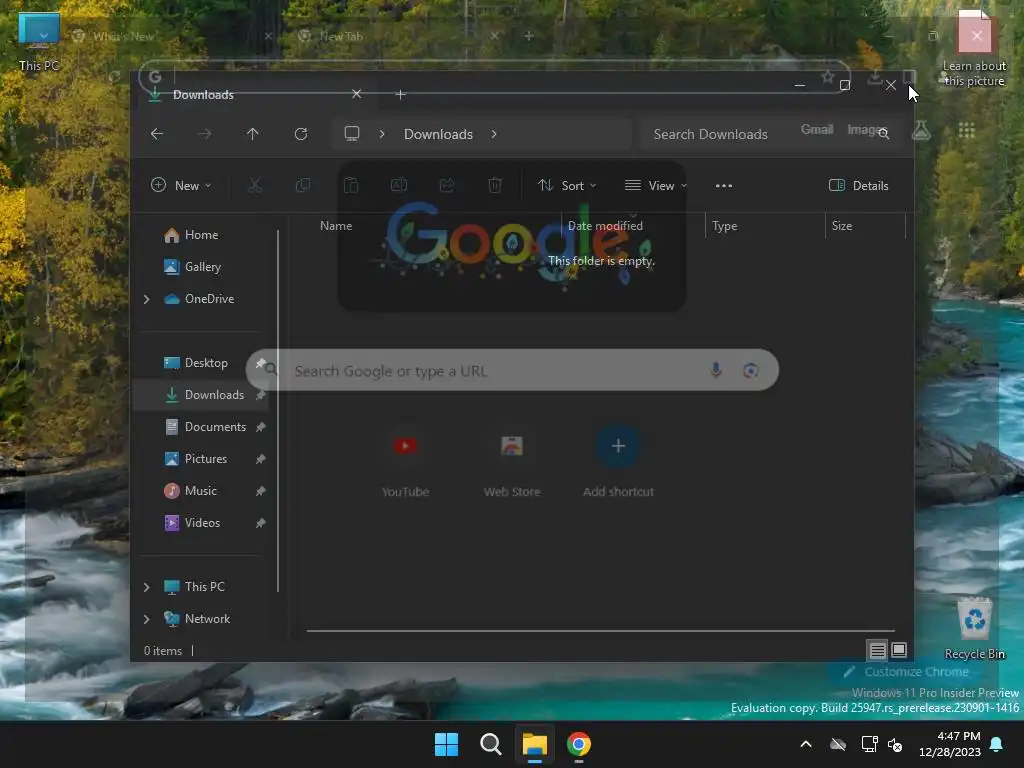The height and width of the screenshot is (768, 1024).
Task: Select the Downloads tab in Explorer
Action: (x=255, y=95)
